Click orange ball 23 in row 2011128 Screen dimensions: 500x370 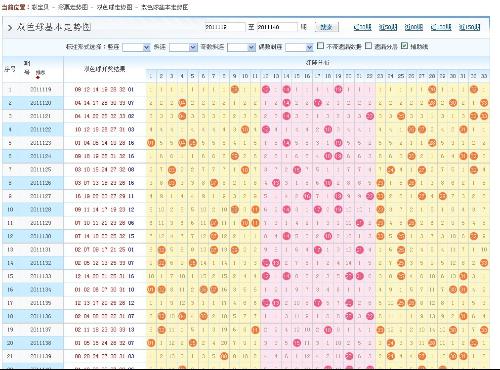380,209
